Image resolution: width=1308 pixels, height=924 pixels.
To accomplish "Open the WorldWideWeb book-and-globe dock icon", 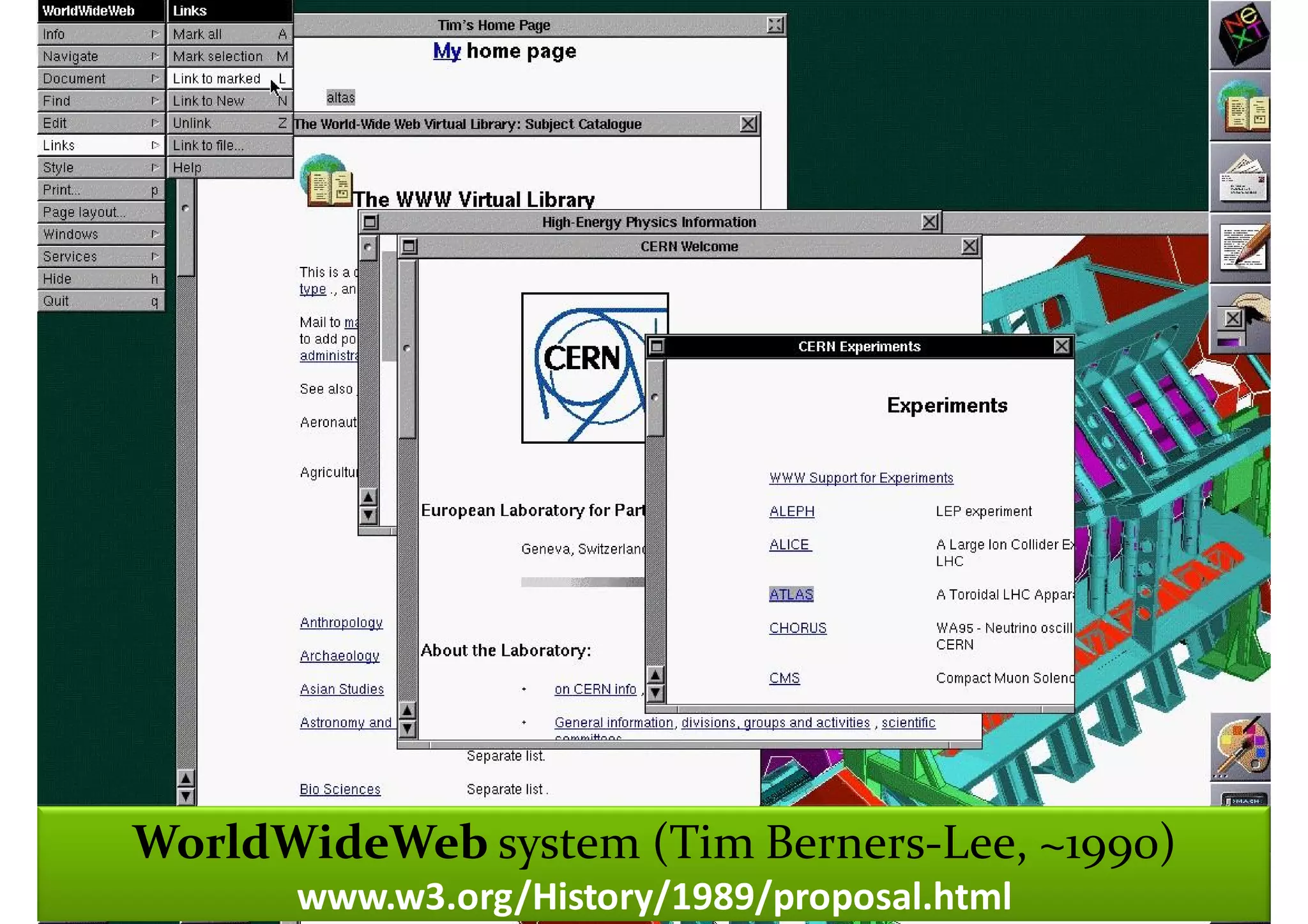I will (1240, 107).
